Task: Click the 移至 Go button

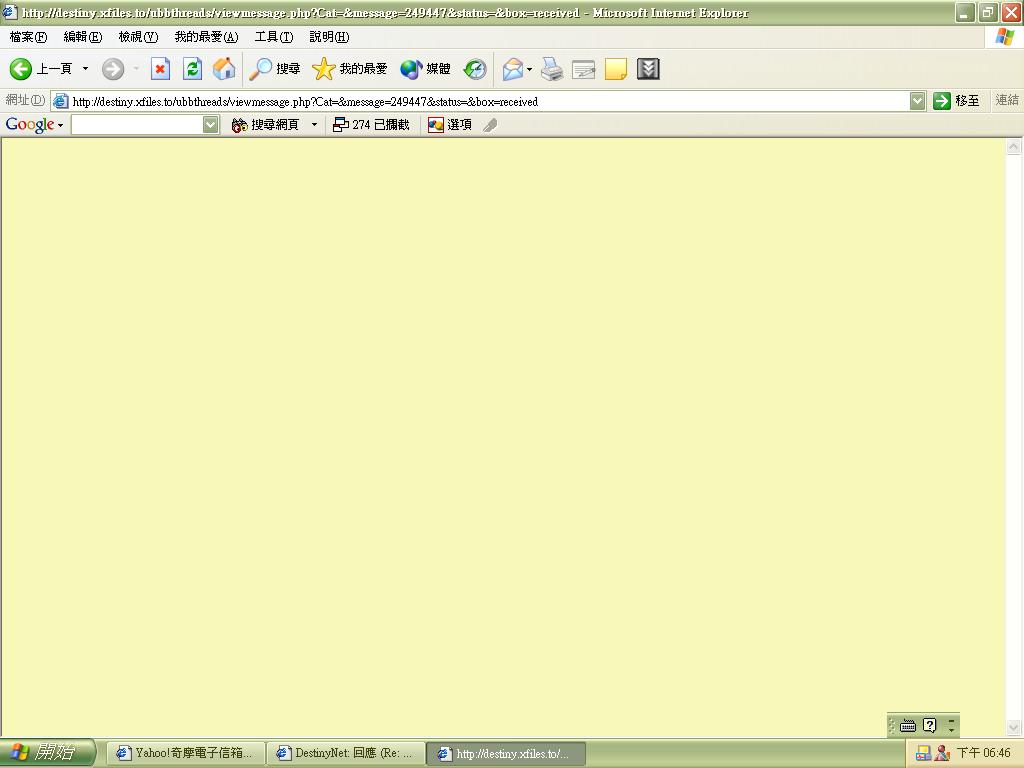Action: click(956, 101)
